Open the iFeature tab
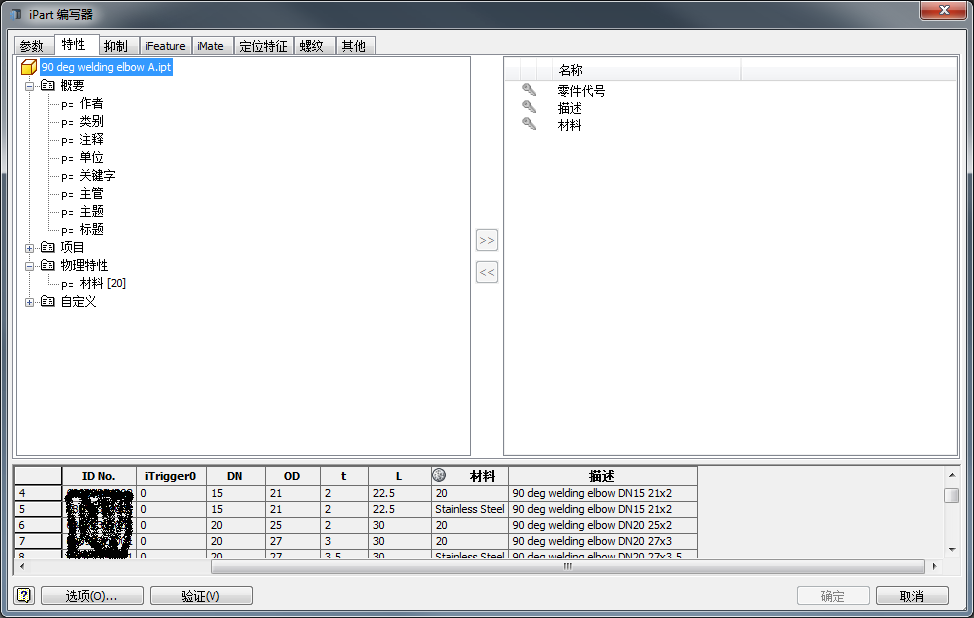Screen dimensions: 974x618 point(165,46)
